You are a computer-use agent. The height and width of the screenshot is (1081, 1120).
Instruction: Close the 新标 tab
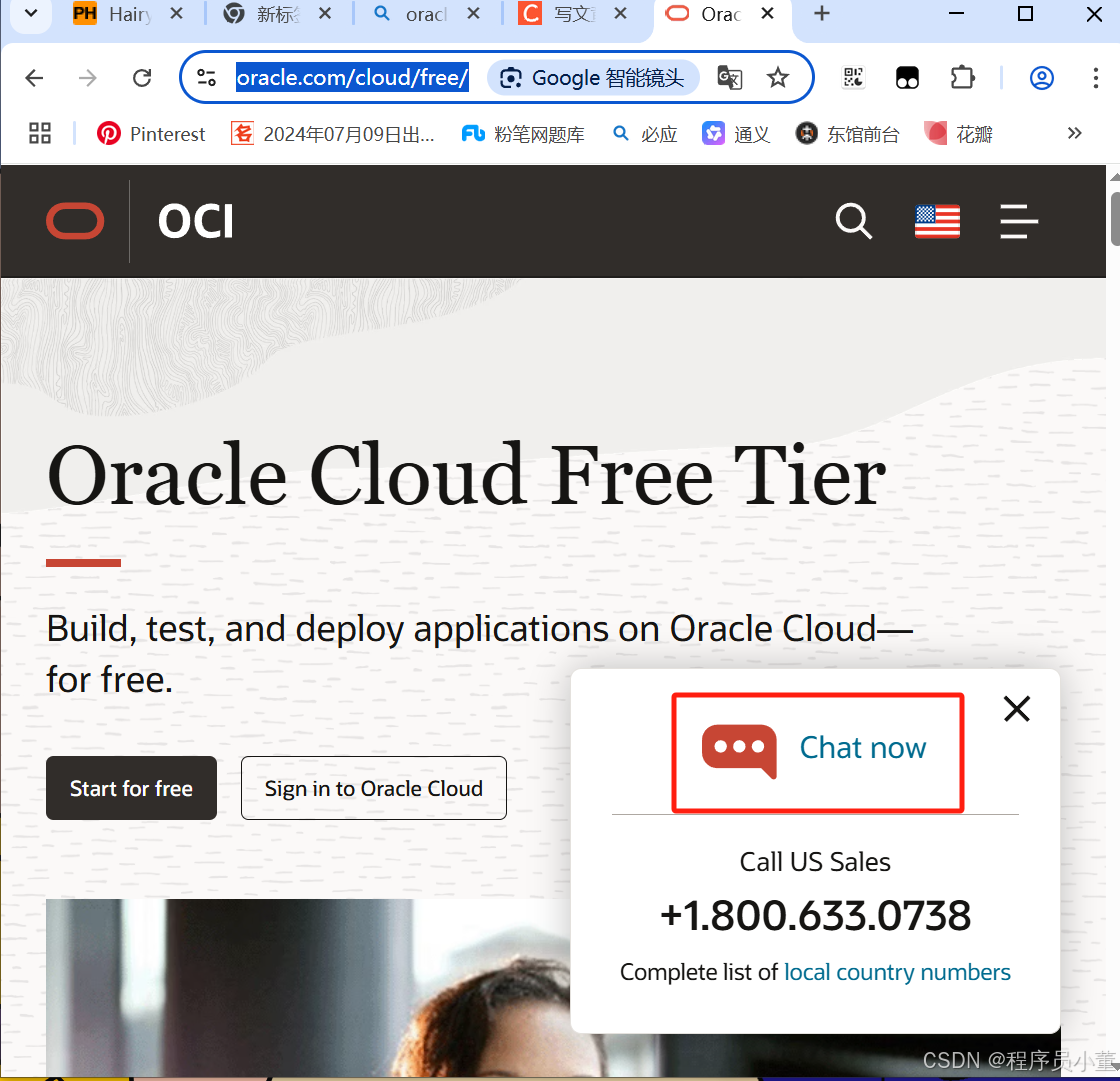pos(325,14)
